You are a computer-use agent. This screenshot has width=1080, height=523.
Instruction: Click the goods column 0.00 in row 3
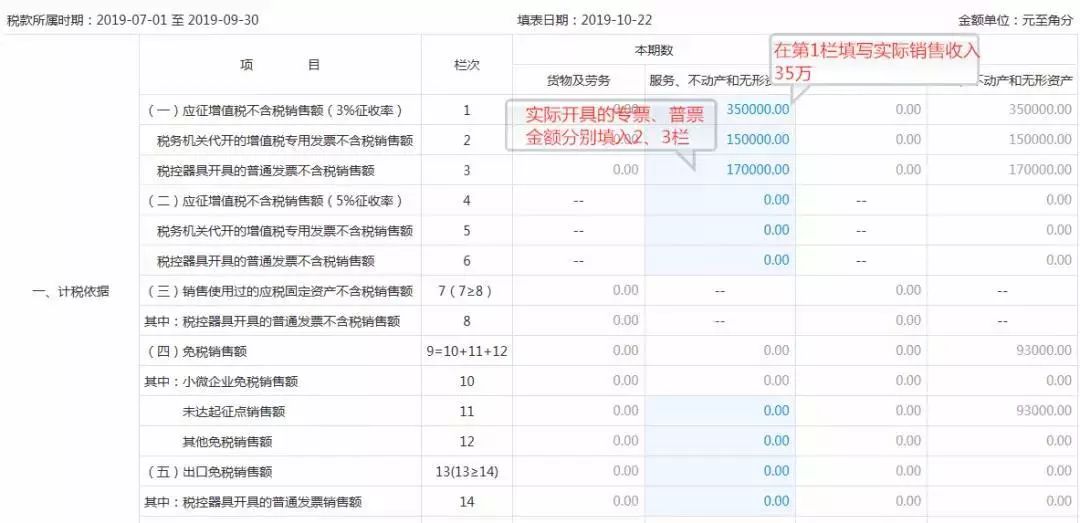625,170
